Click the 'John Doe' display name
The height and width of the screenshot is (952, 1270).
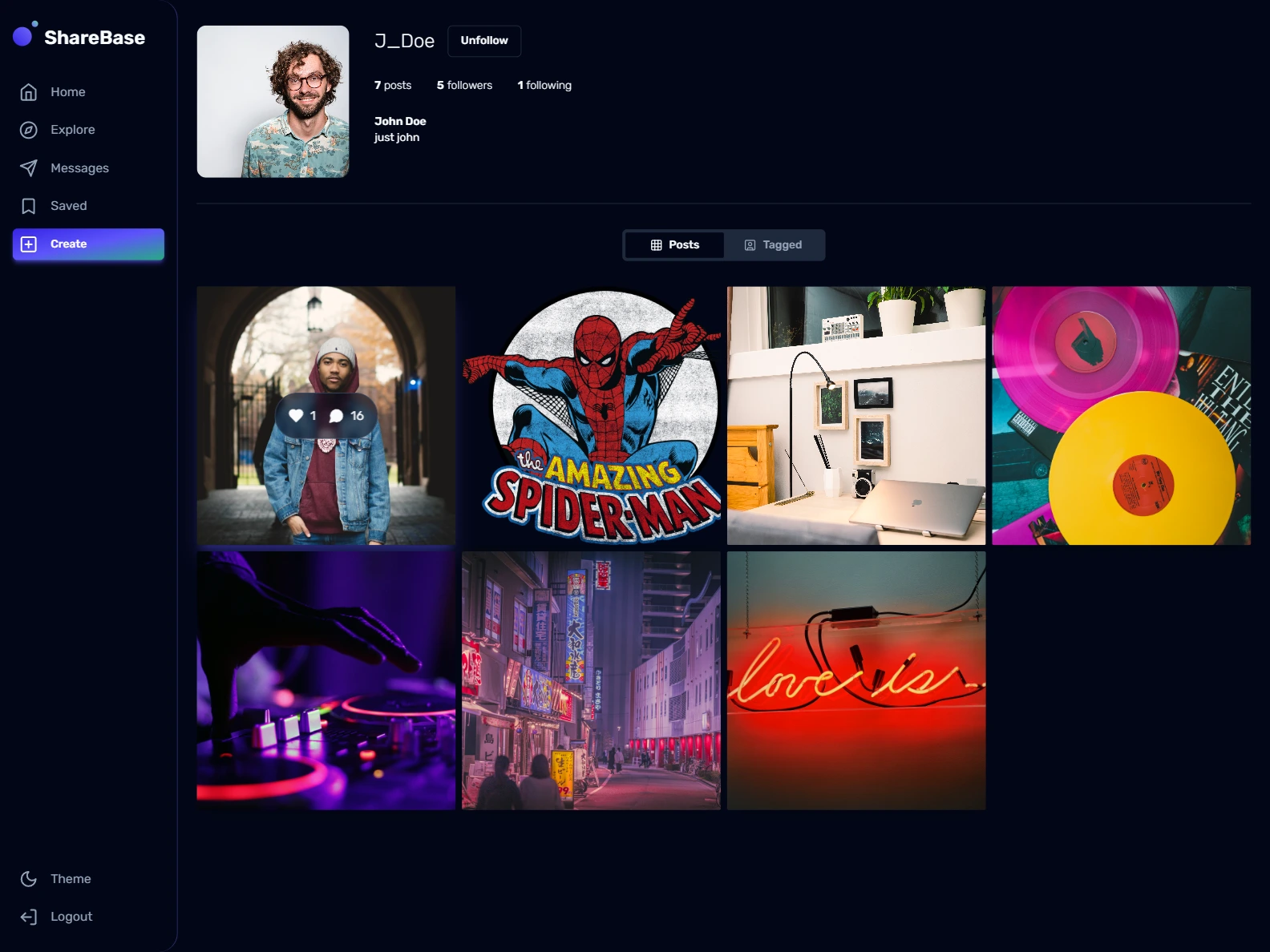(x=400, y=122)
